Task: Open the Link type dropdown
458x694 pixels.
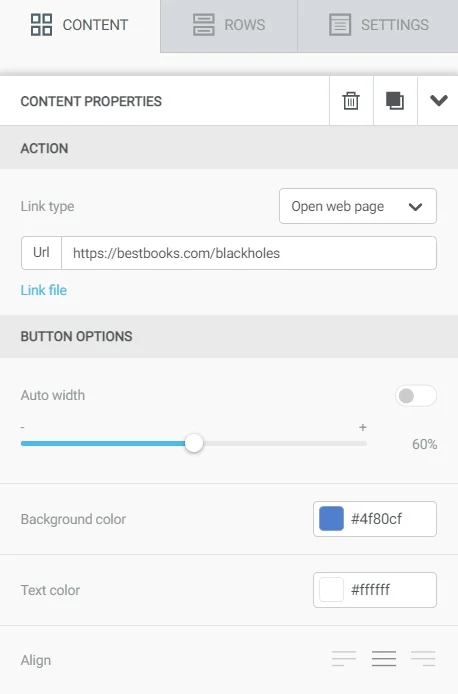Action: (x=358, y=206)
